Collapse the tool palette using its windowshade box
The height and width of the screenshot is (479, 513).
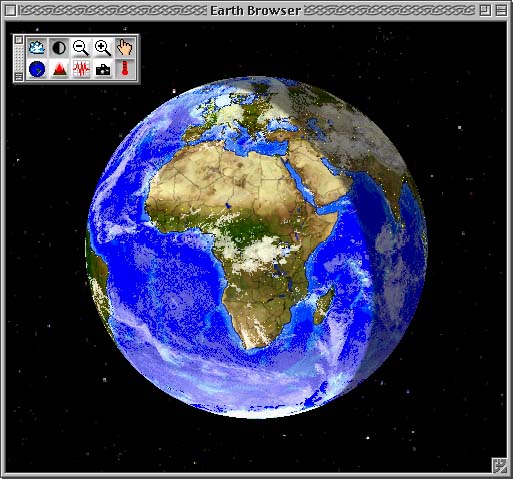(19, 77)
